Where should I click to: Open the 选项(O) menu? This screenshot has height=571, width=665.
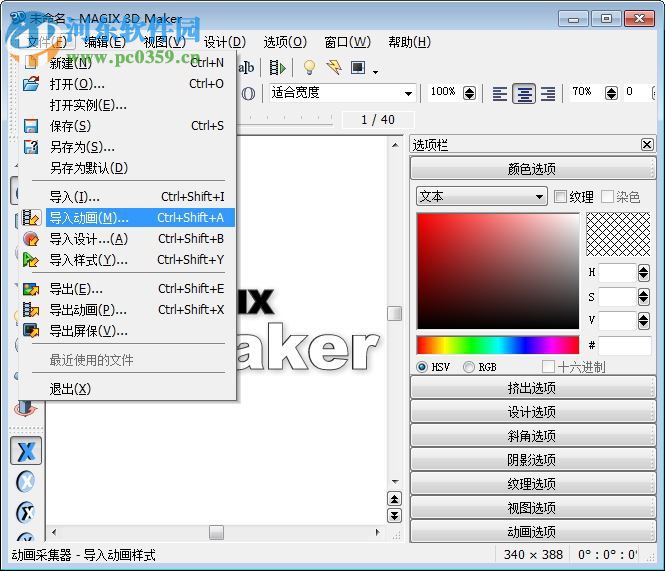point(285,42)
